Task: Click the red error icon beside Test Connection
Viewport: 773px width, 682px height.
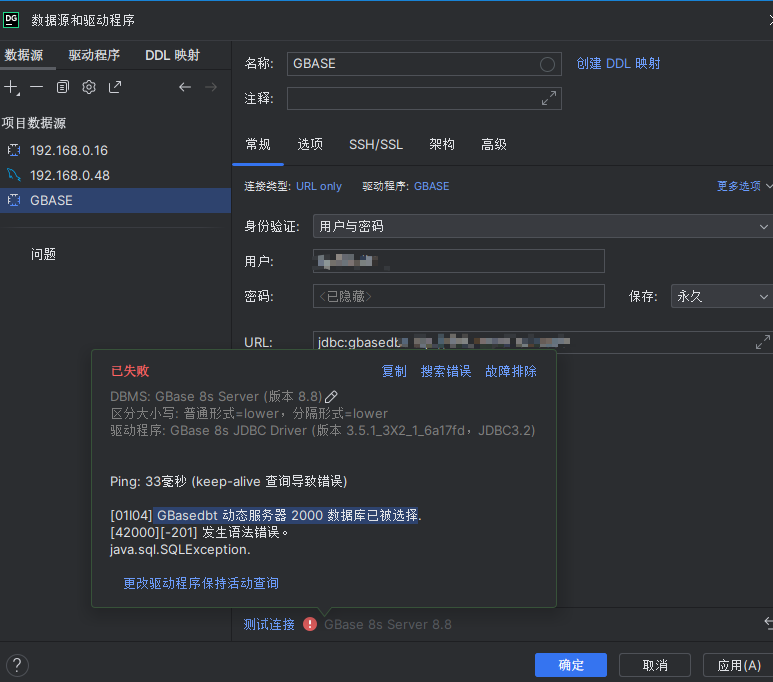Action: pos(310,624)
